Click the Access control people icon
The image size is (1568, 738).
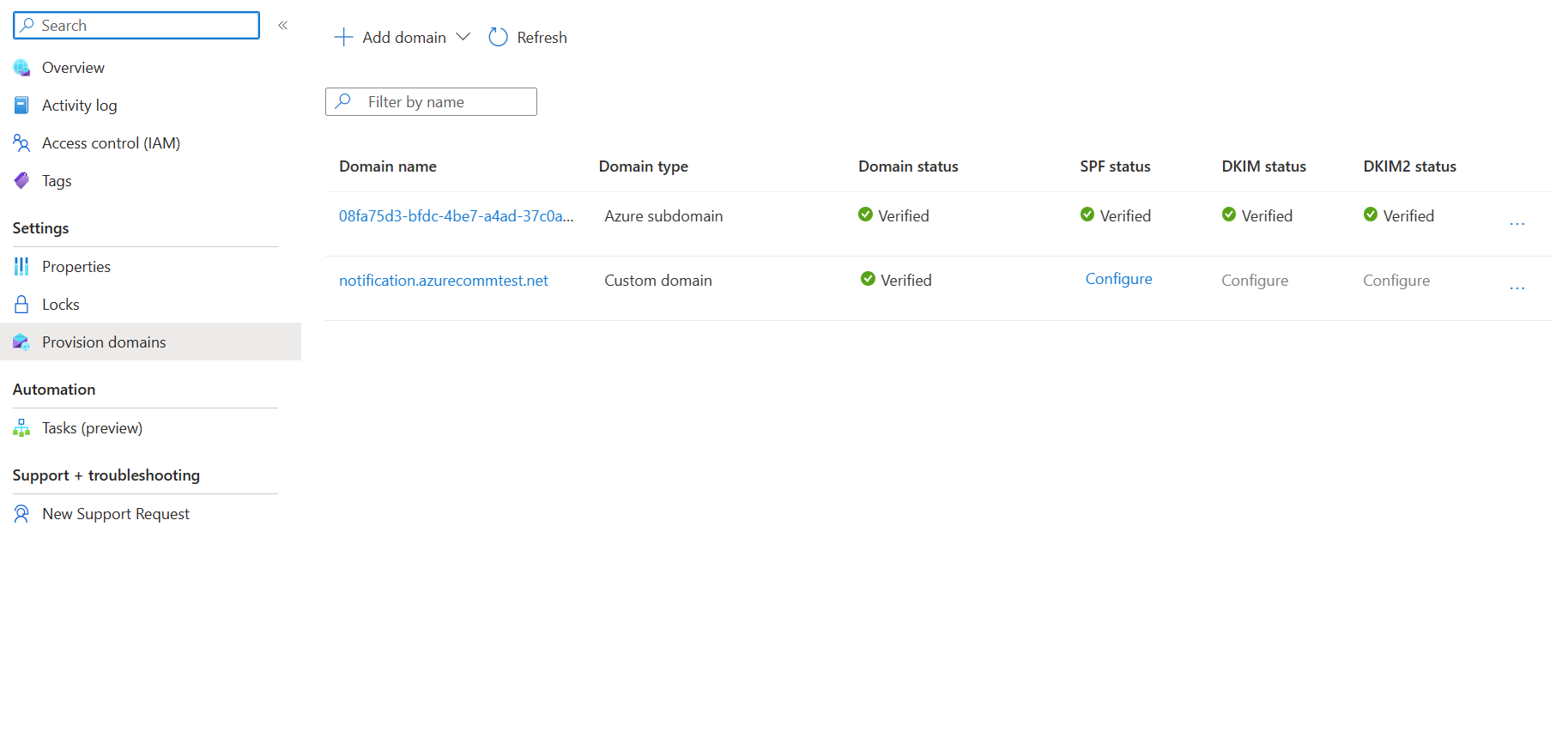[x=21, y=143]
